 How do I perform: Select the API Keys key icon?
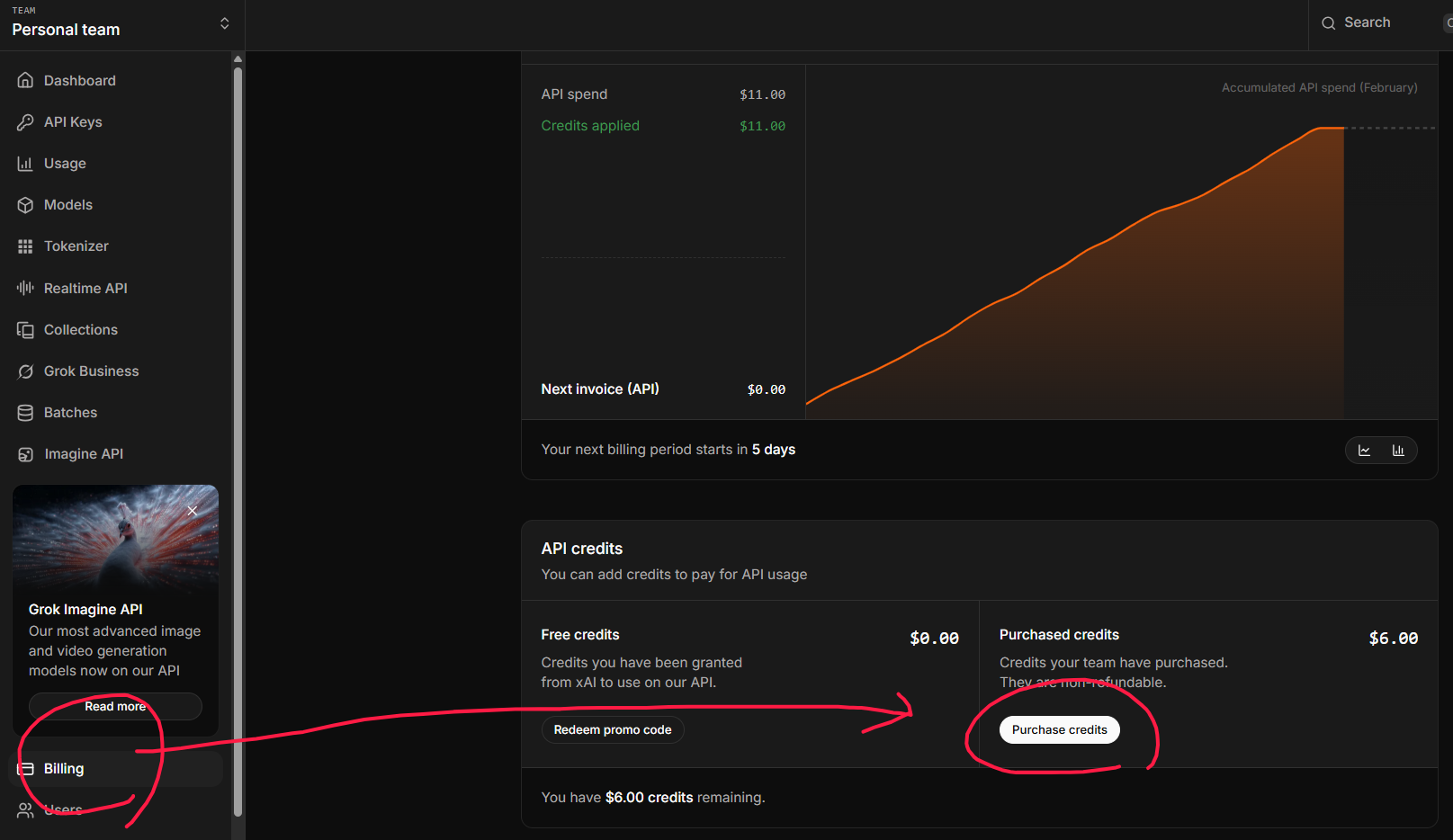[x=25, y=121]
